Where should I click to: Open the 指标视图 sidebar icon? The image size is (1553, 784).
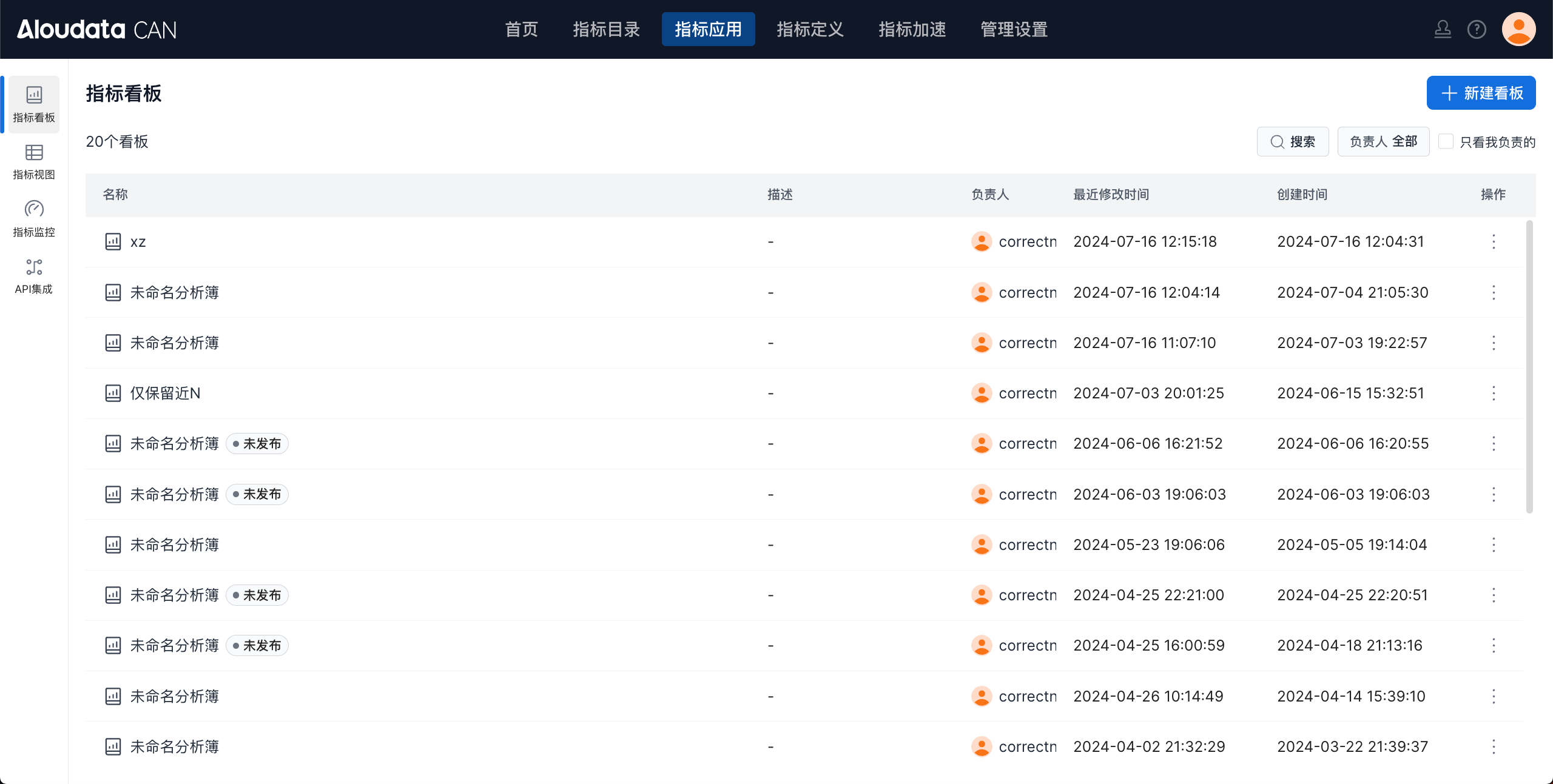pos(34,153)
